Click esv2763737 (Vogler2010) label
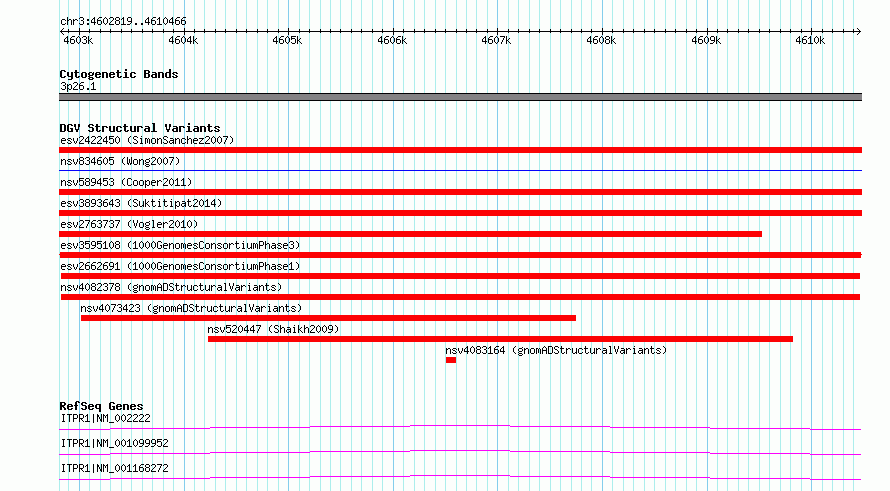Screen dimensions: 890x491 pos(129,224)
